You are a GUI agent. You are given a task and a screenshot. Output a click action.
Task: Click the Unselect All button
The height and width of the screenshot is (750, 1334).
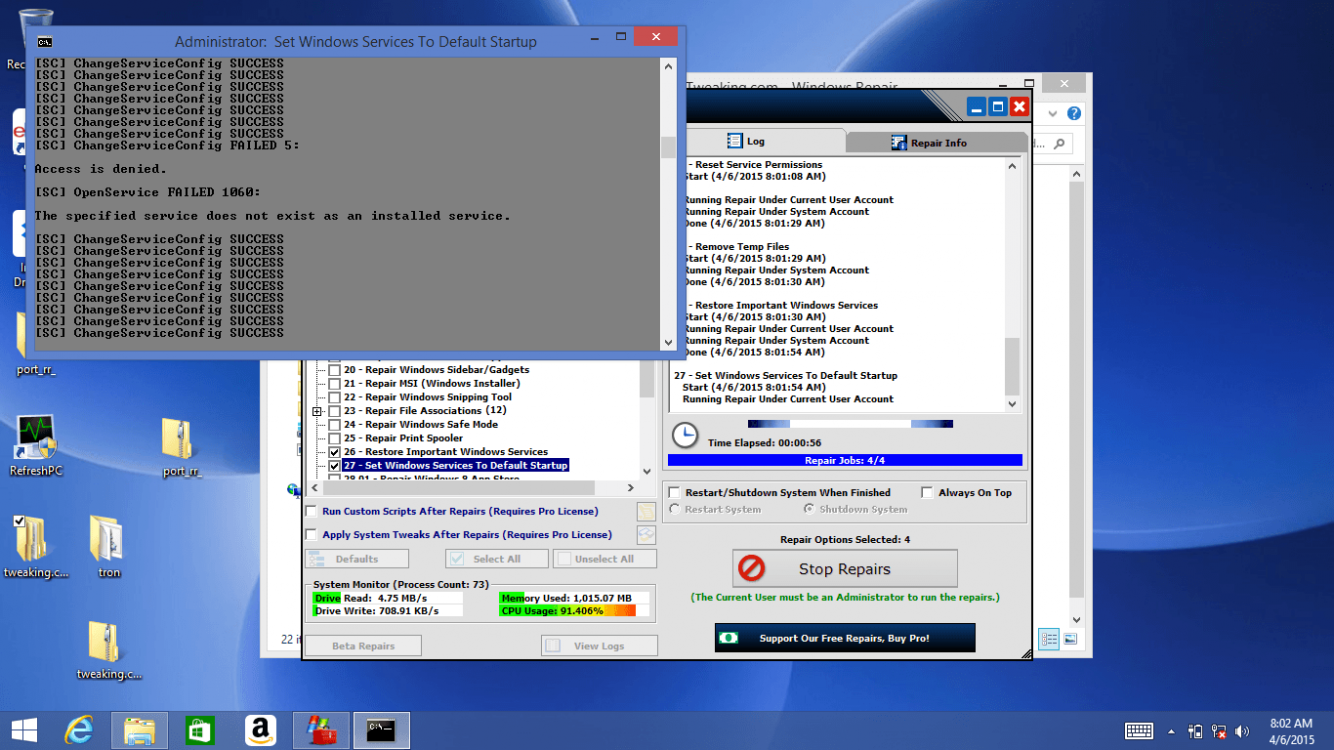tap(604, 559)
